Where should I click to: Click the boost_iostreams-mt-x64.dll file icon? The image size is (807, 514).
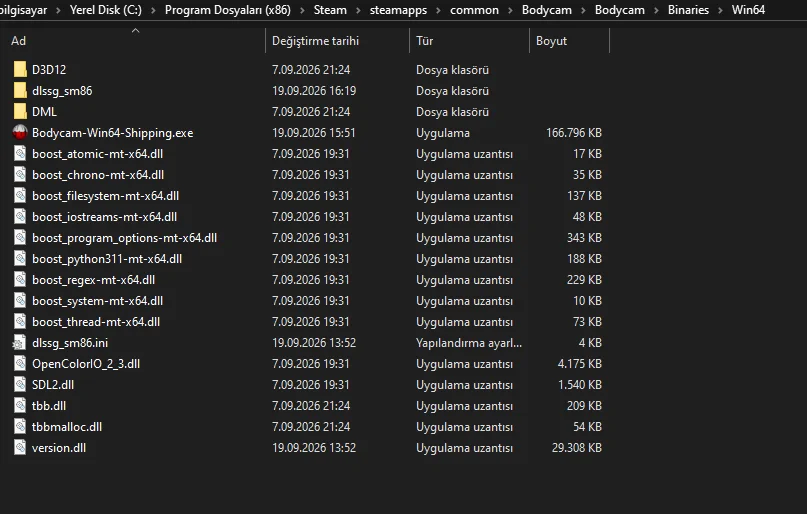[20, 217]
